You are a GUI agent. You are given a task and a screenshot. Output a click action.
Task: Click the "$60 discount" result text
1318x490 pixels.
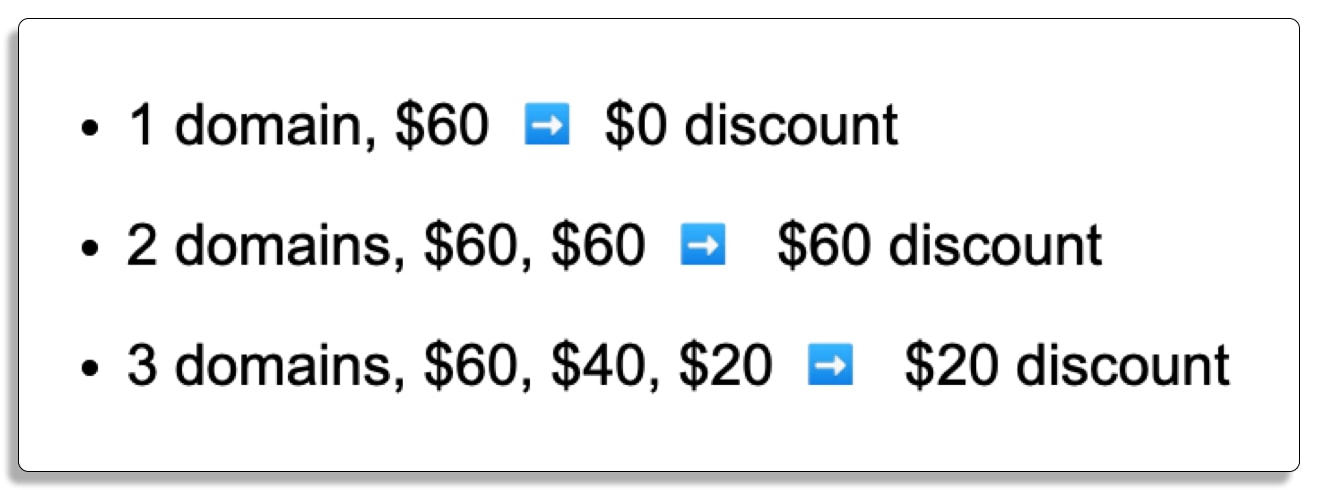tap(940, 246)
